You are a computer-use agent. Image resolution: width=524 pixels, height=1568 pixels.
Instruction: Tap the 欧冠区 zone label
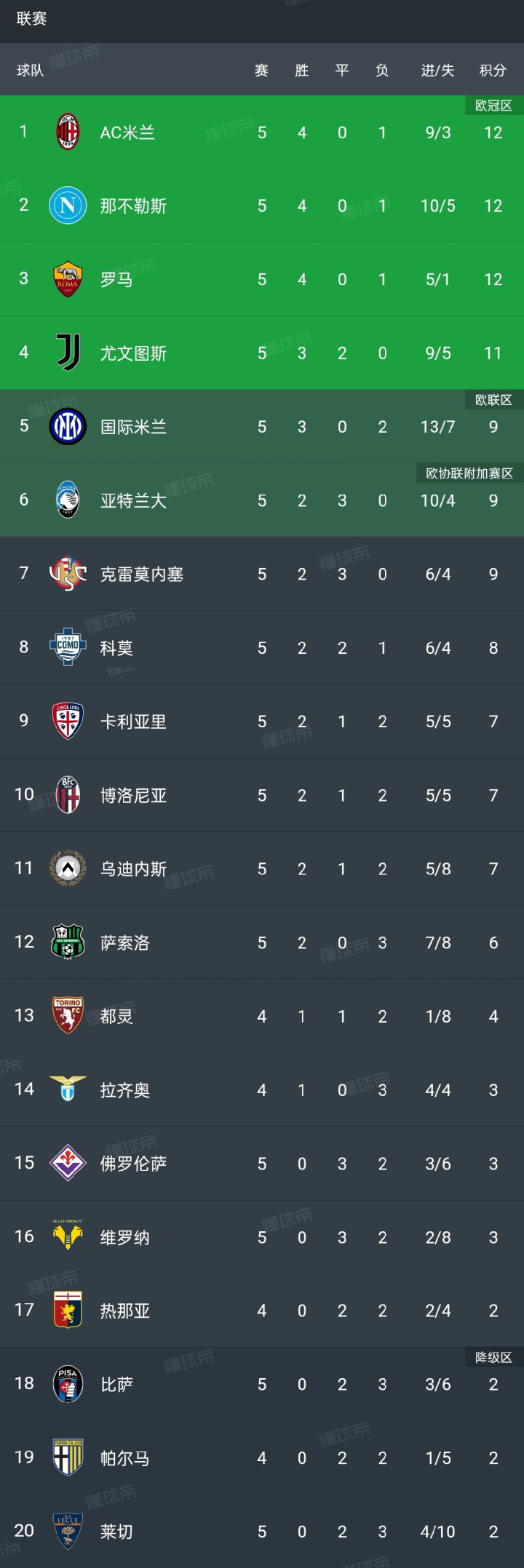tap(493, 106)
